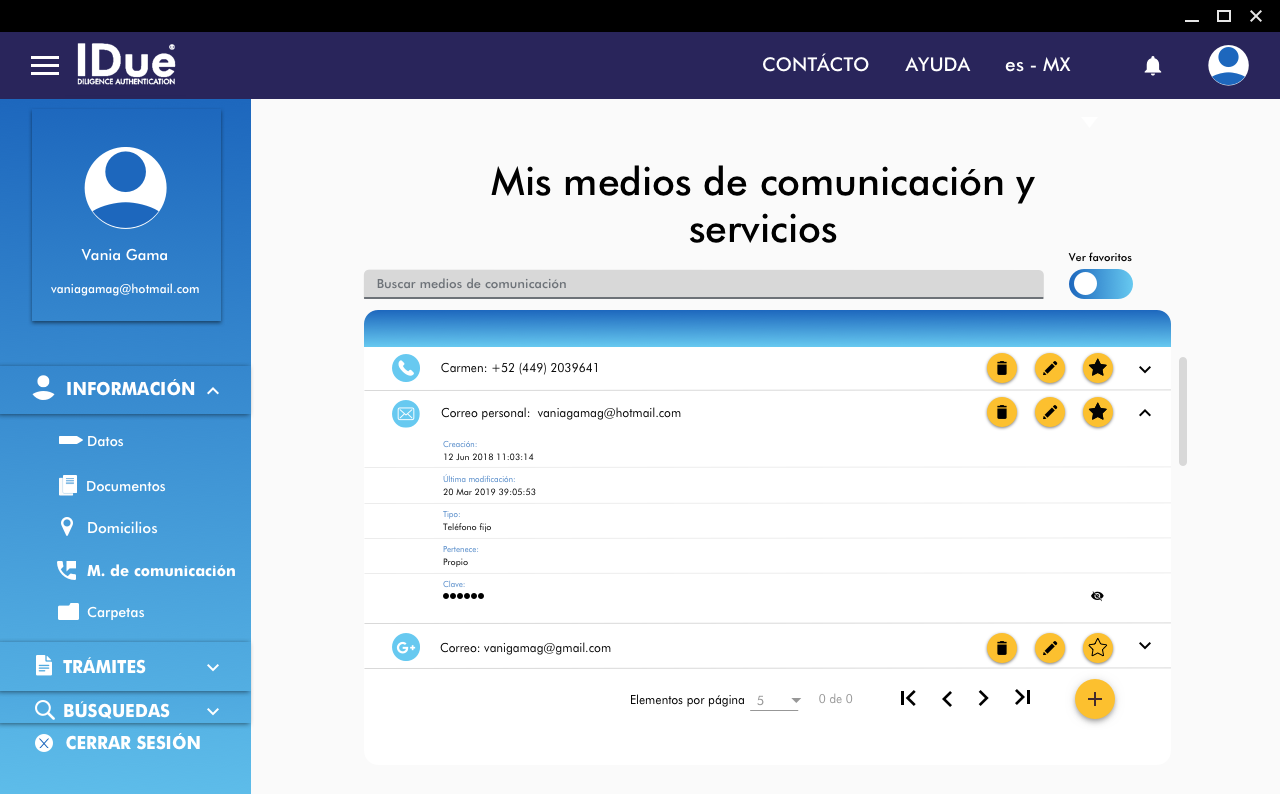Open Elementos por página dropdown
Screen dimensions: 1280x794
pyautogui.click(x=777, y=700)
